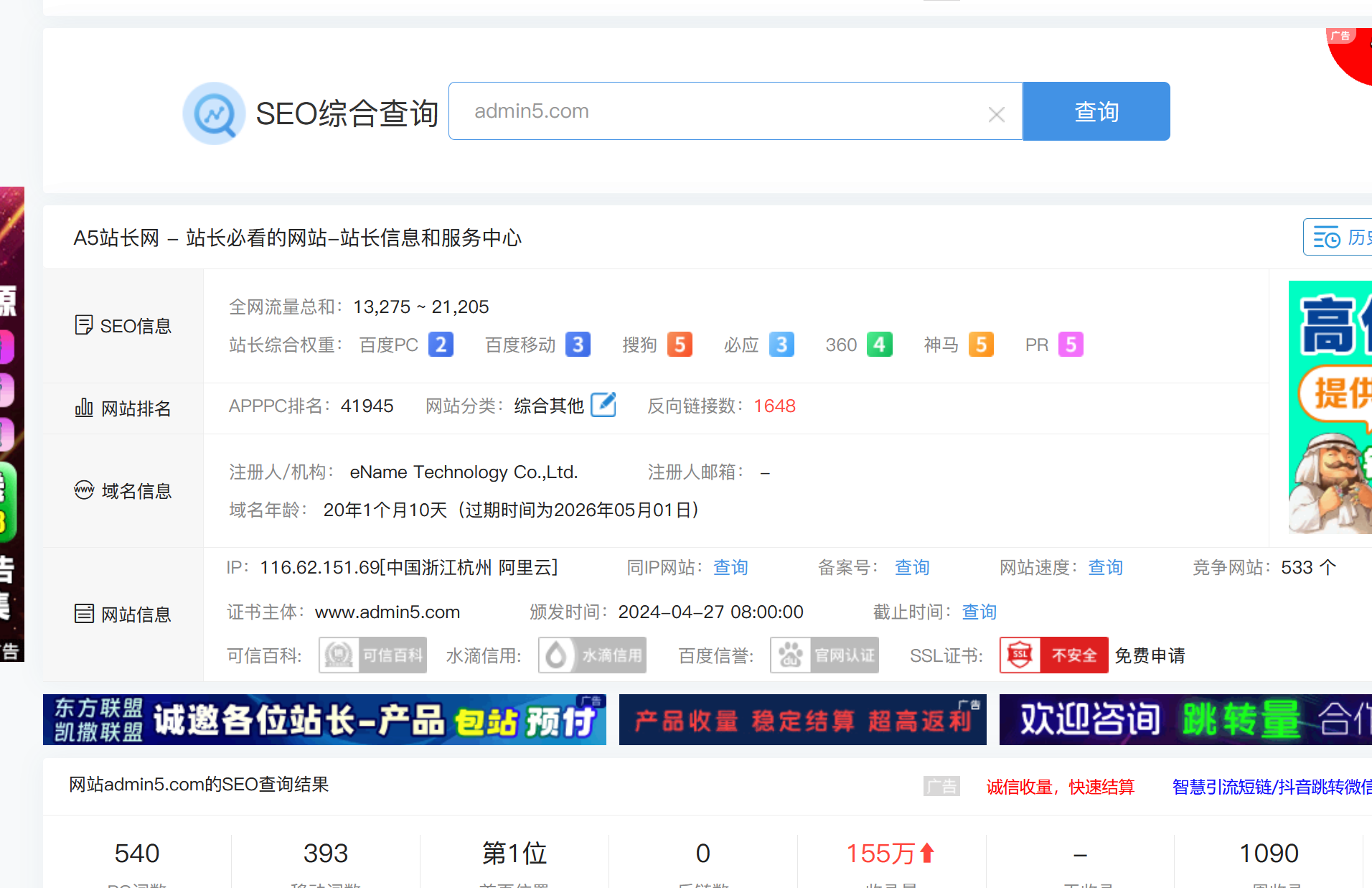Screen dimensions: 1372x888
Task: Click the 水滴信用 badge
Action: pos(592,655)
